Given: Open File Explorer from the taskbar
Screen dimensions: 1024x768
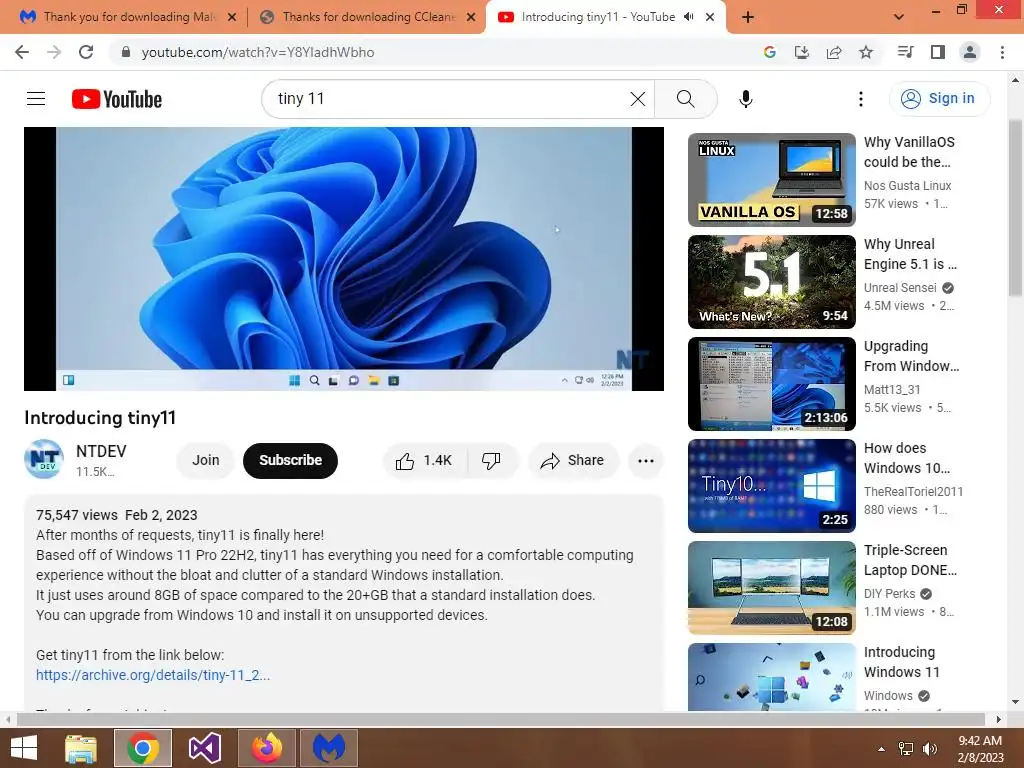Looking at the screenshot, I should pyautogui.click(x=81, y=748).
